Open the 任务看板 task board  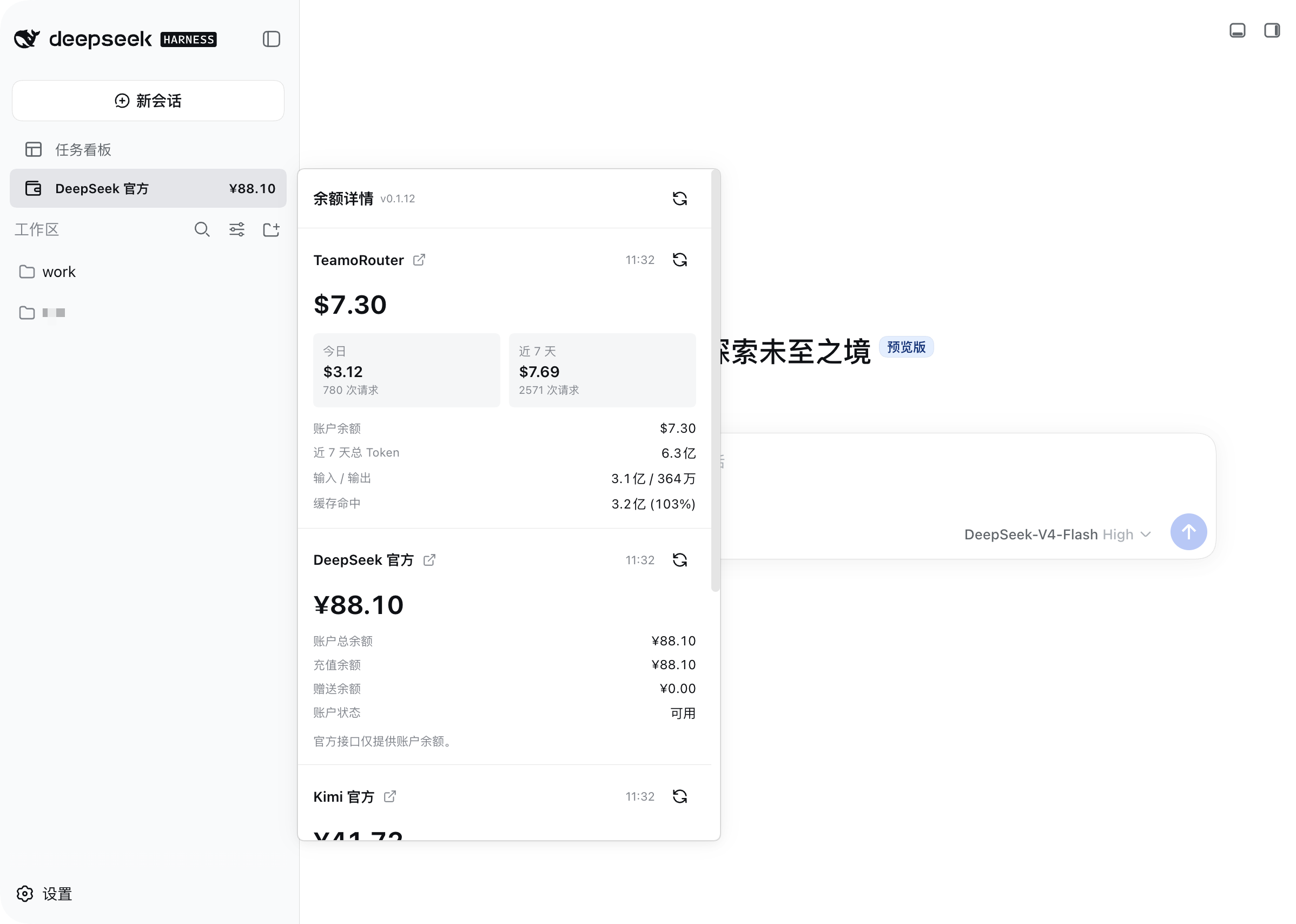click(148, 150)
